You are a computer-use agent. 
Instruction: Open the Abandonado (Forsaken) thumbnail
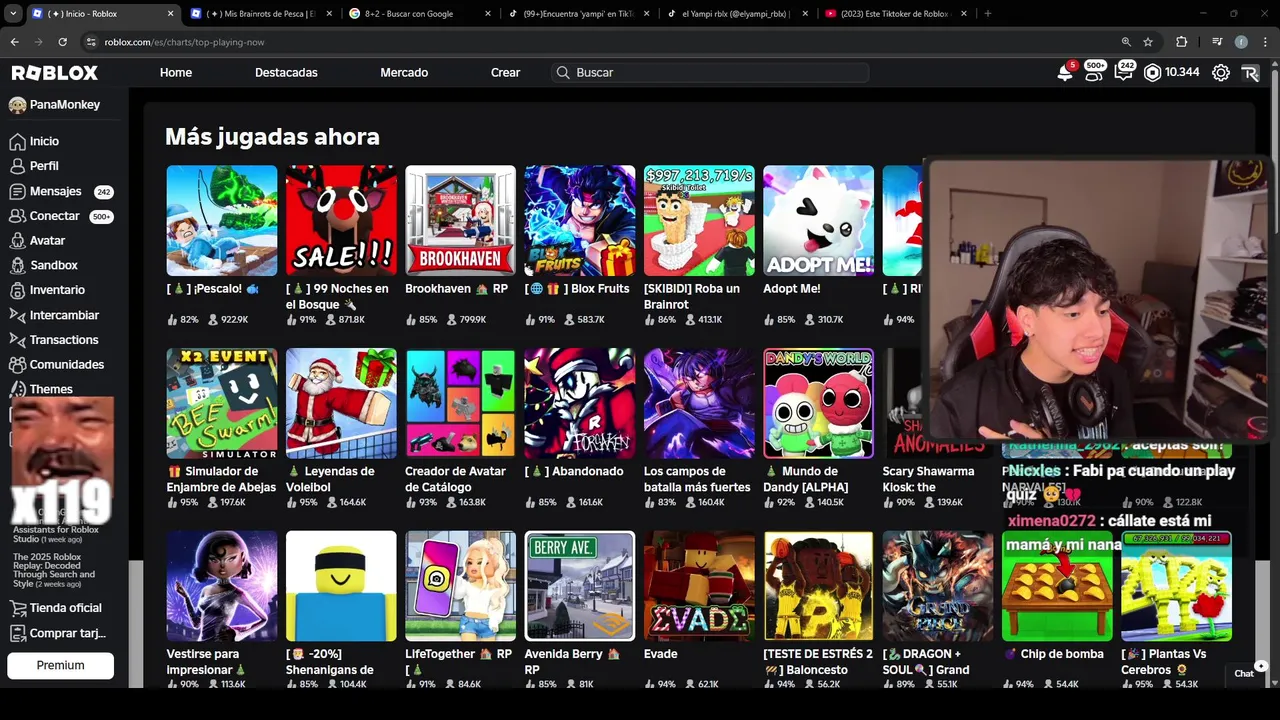[580, 404]
